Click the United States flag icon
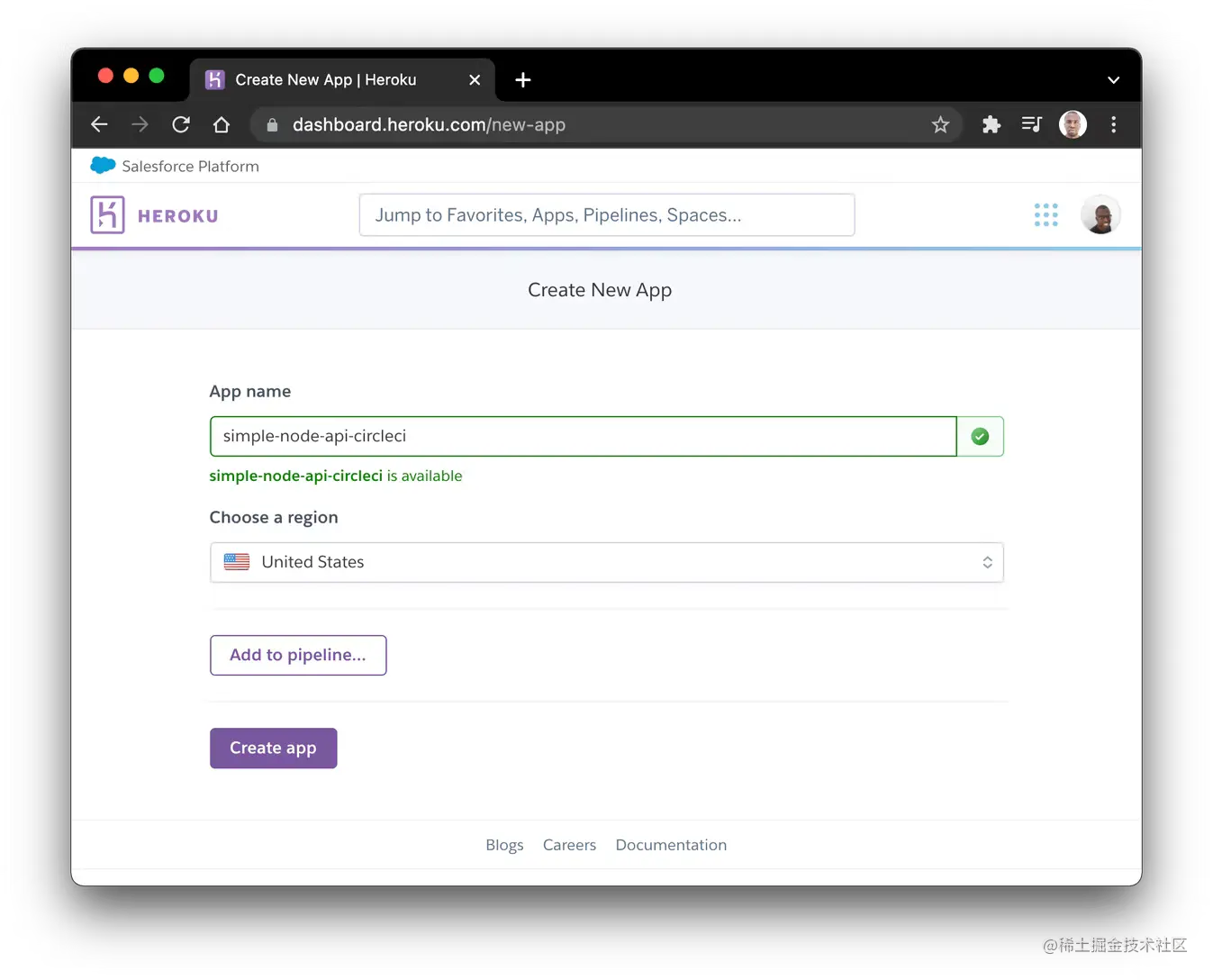This screenshot has height=980, width=1213. click(237, 561)
